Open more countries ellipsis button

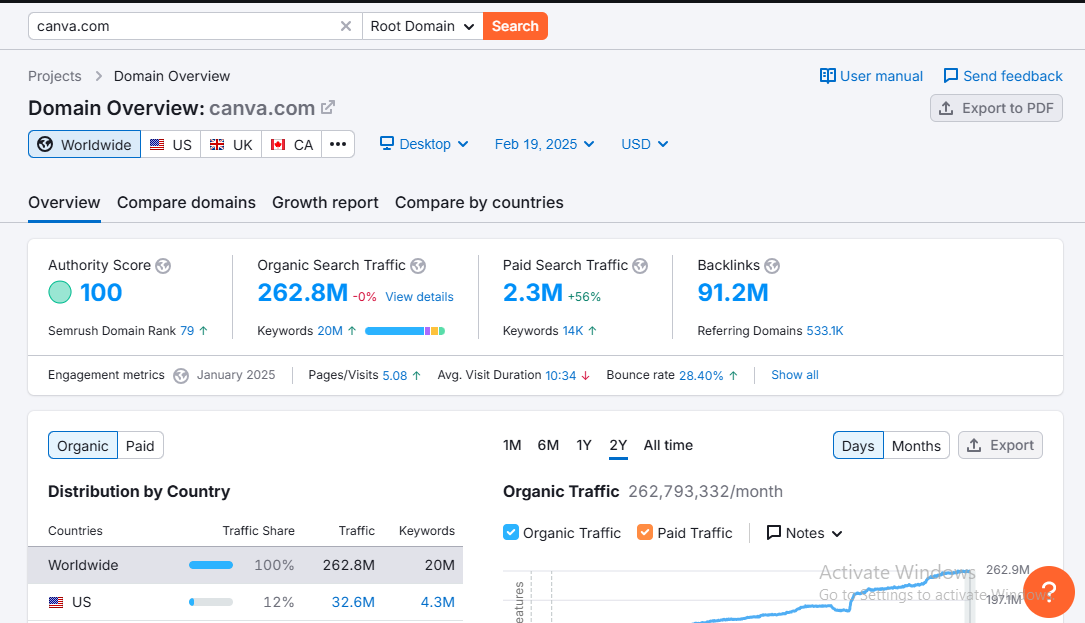click(x=338, y=144)
